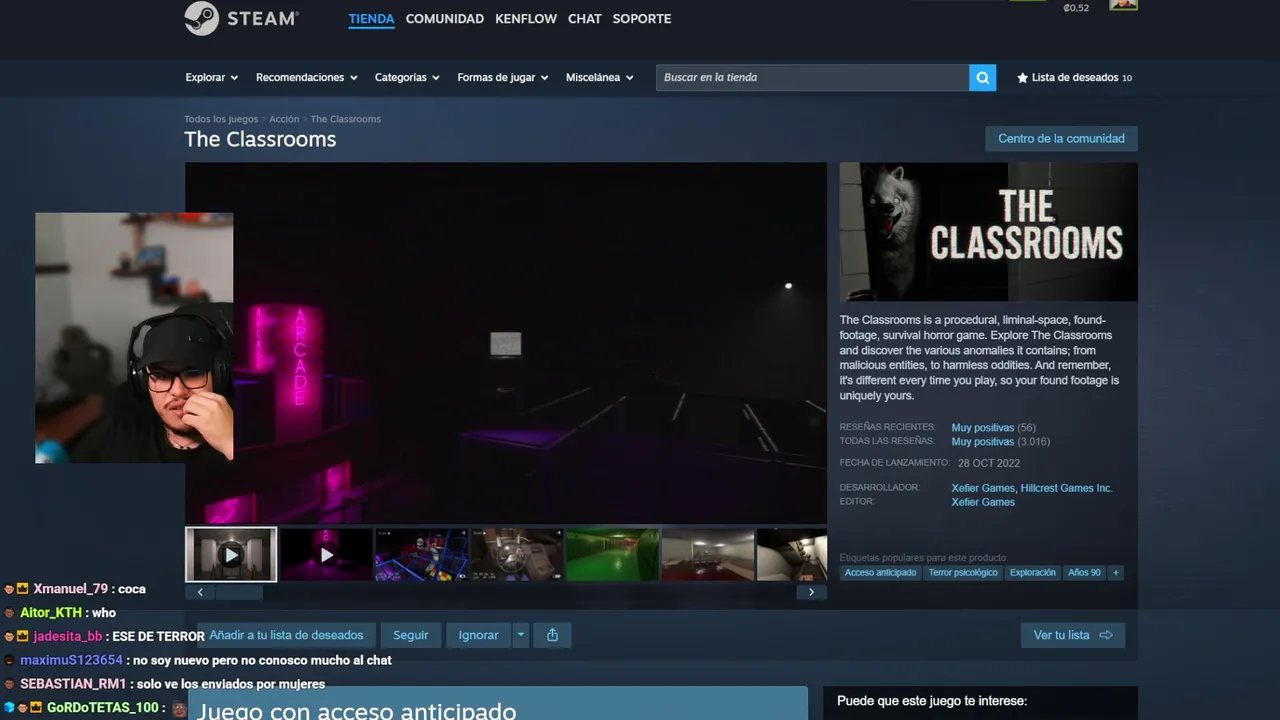Open Centro de la comunidad
The height and width of the screenshot is (720, 1280).
[x=1061, y=139]
